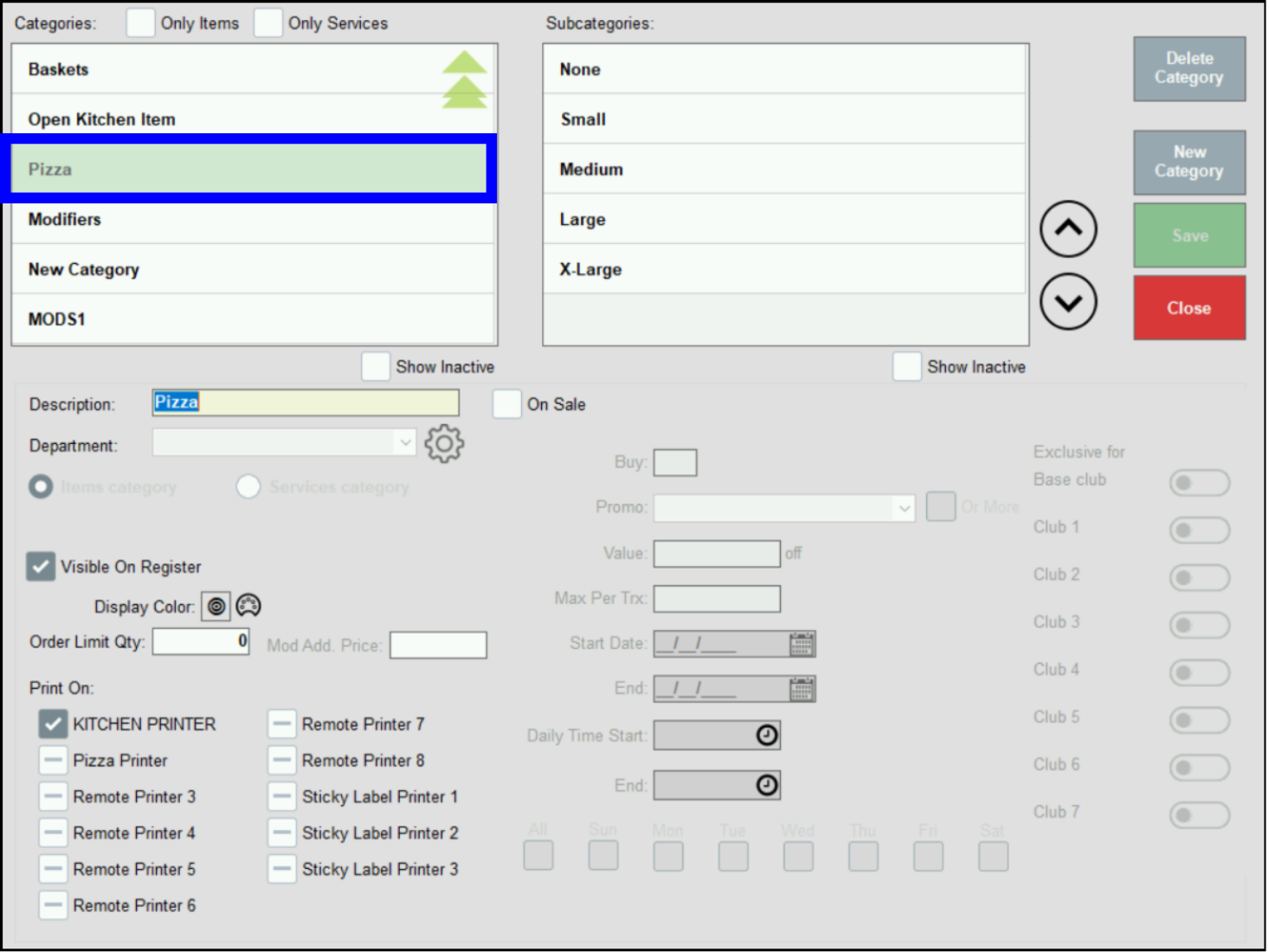
Task: Expand the Promo dropdown list
Action: [x=904, y=508]
